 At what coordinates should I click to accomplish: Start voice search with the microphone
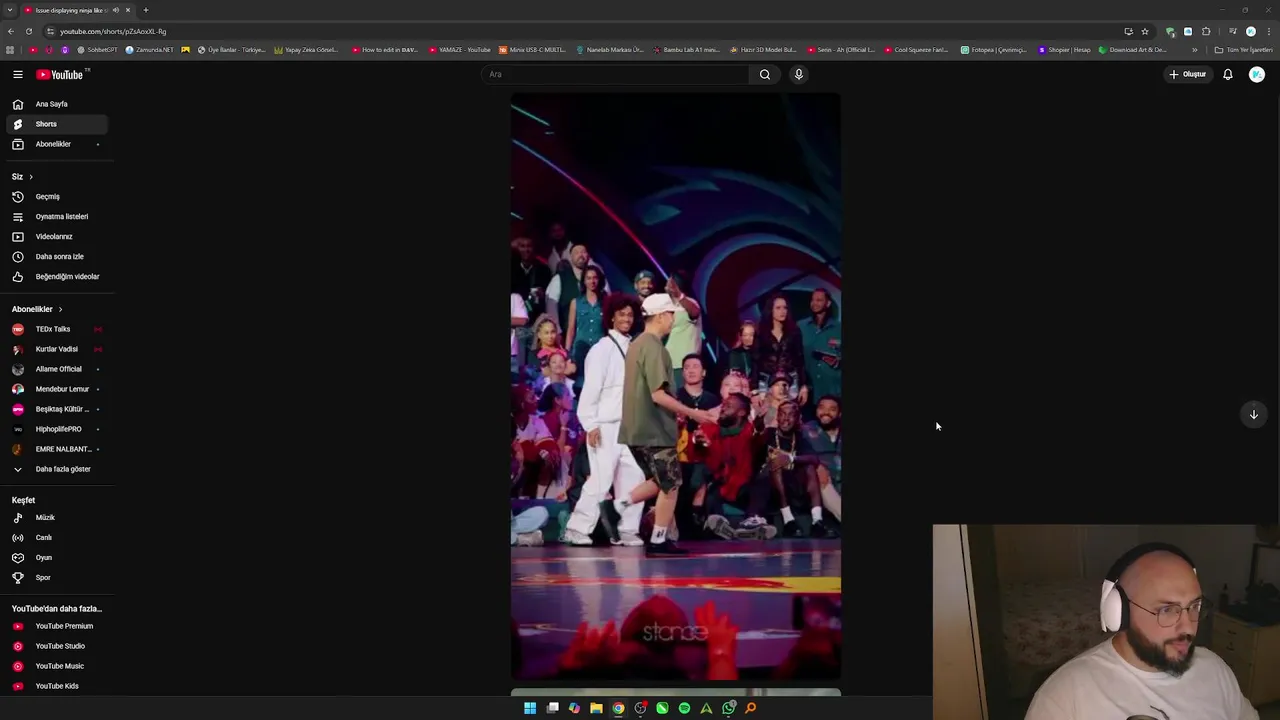(798, 74)
